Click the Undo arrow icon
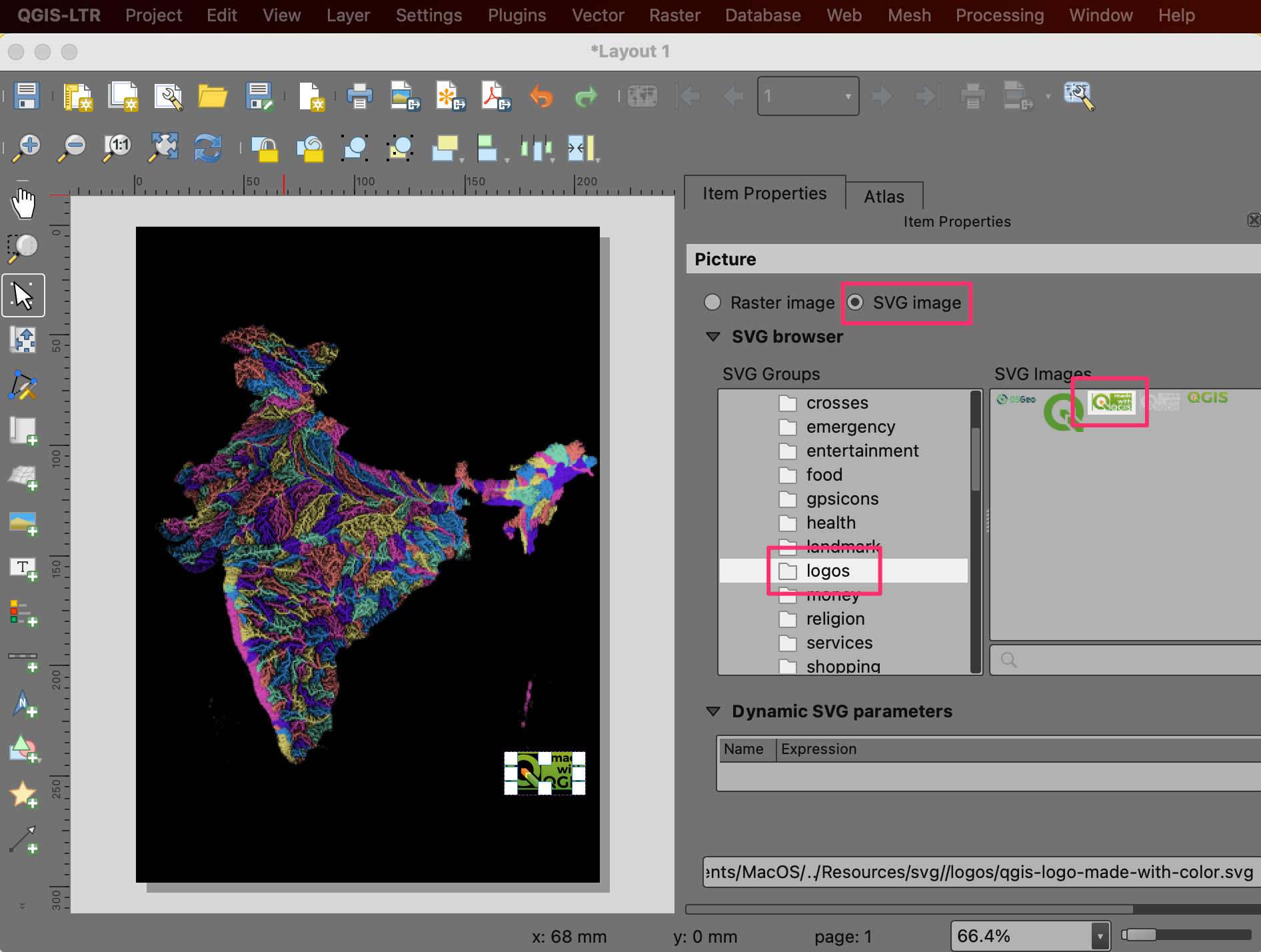Viewport: 1261px width, 952px height. pos(541,96)
